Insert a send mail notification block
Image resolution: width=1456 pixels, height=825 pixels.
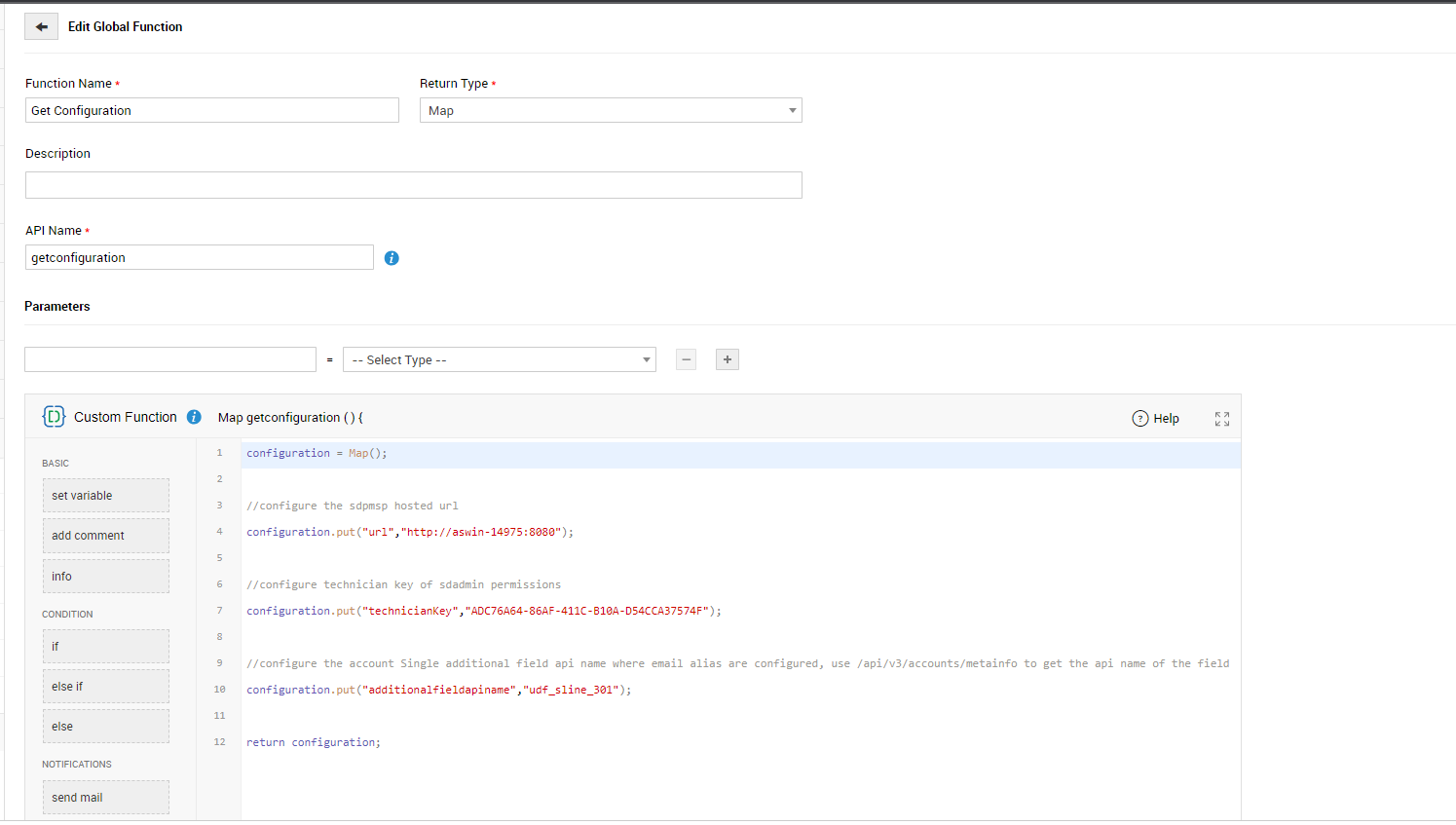(x=105, y=798)
